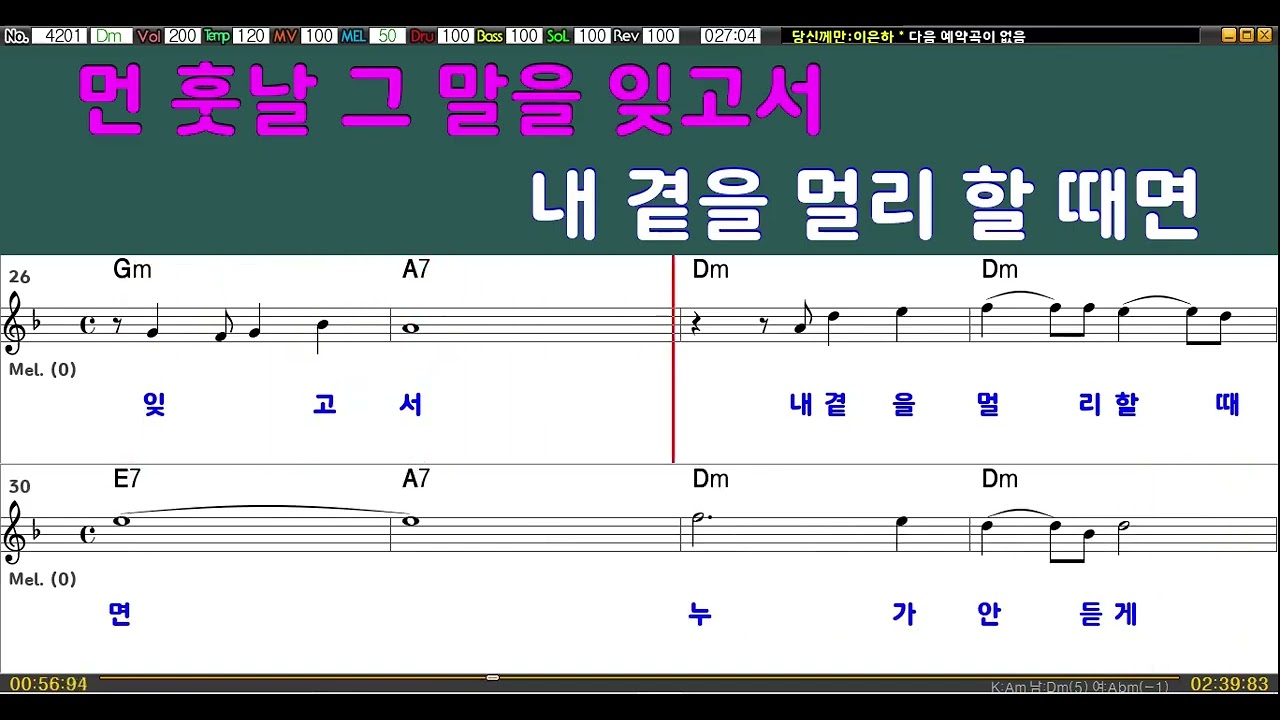Click the SoL value 100
1280x720 pixels.
click(x=591, y=36)
